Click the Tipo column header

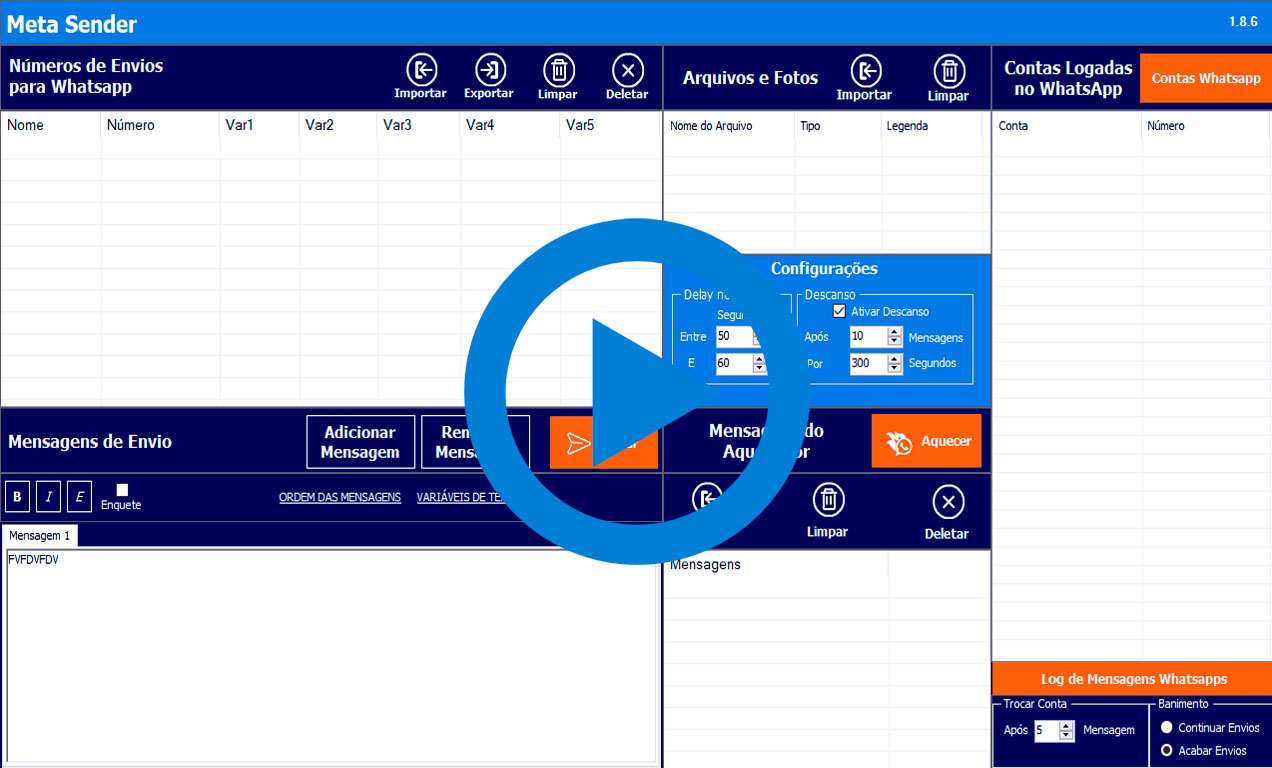(838, 126)
